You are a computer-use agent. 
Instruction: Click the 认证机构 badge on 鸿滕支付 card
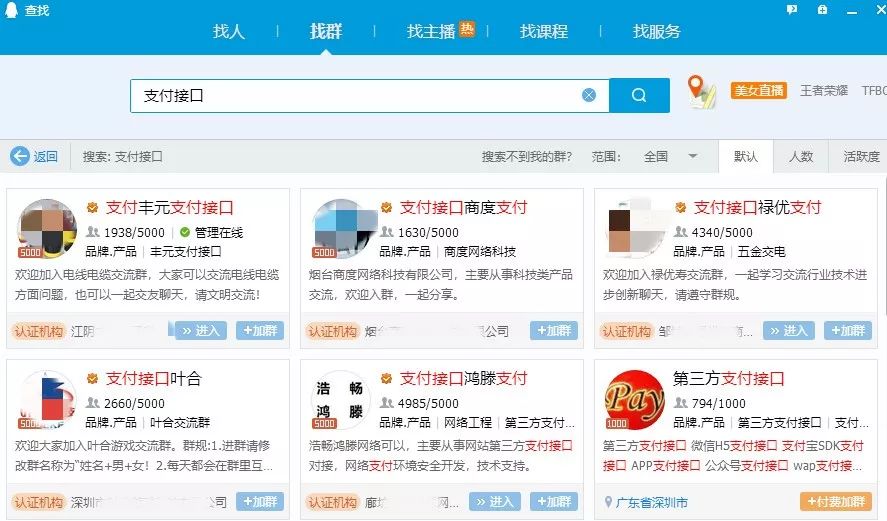pyautogui.click(x=333, y=502)
